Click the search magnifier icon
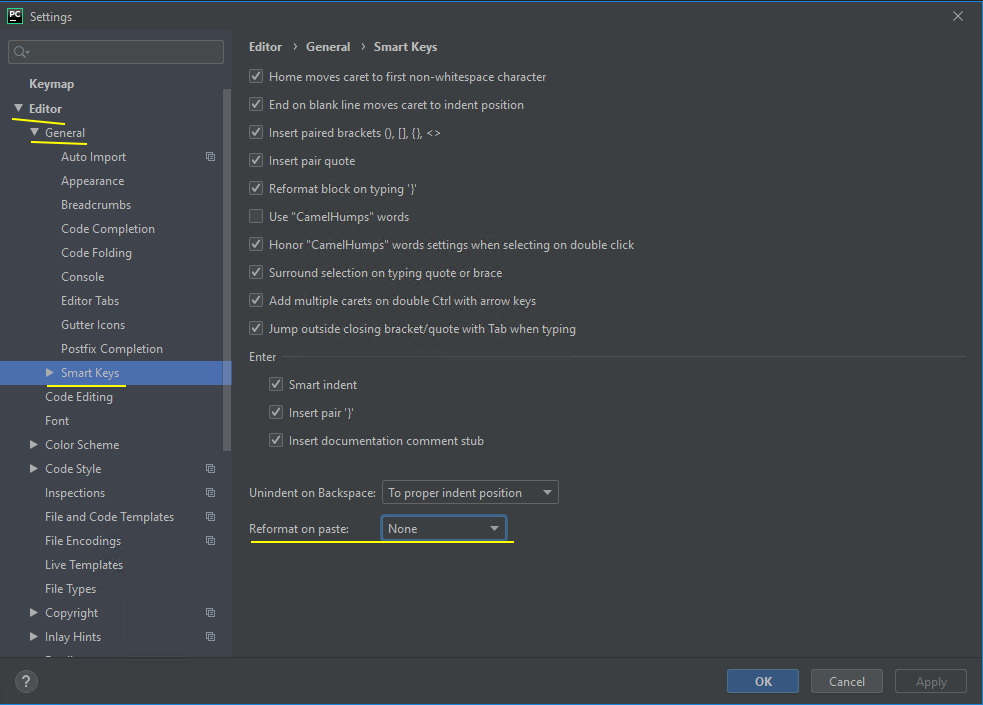 [22, 52]
